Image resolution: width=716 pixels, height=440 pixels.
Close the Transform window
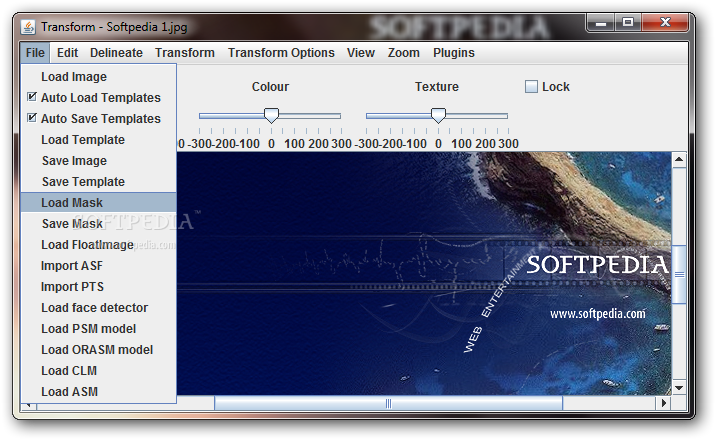click(x=665, y=23)
